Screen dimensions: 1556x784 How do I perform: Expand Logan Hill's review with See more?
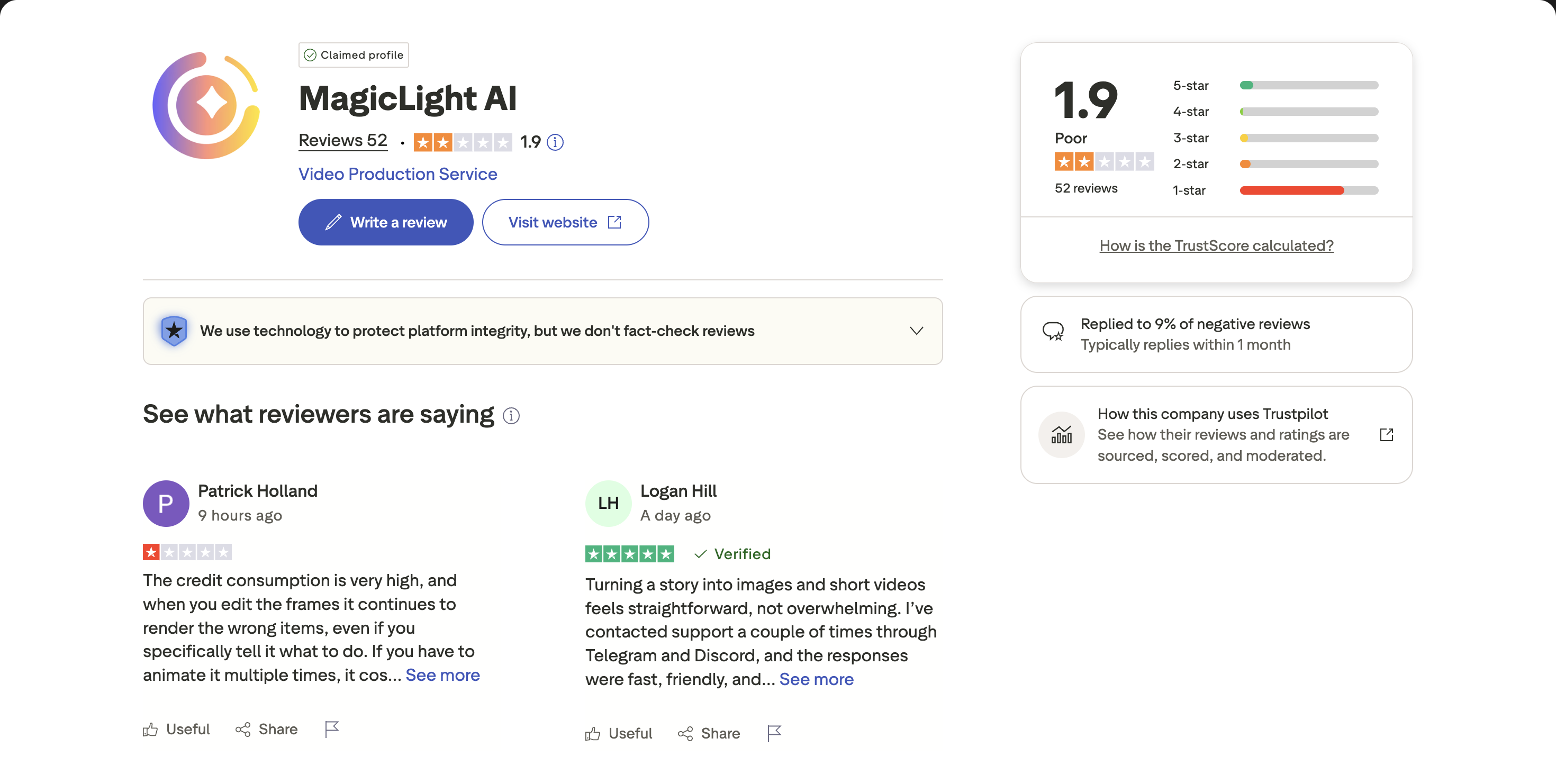(816, 679)
